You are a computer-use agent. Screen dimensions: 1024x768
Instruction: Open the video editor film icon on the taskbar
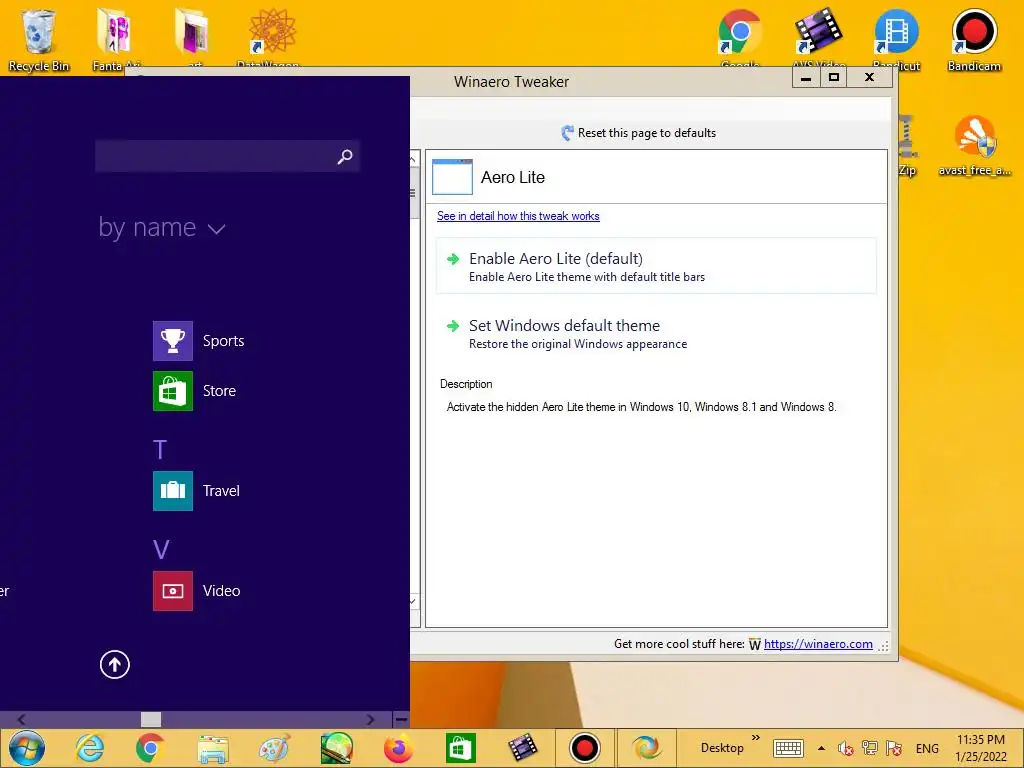522,748
